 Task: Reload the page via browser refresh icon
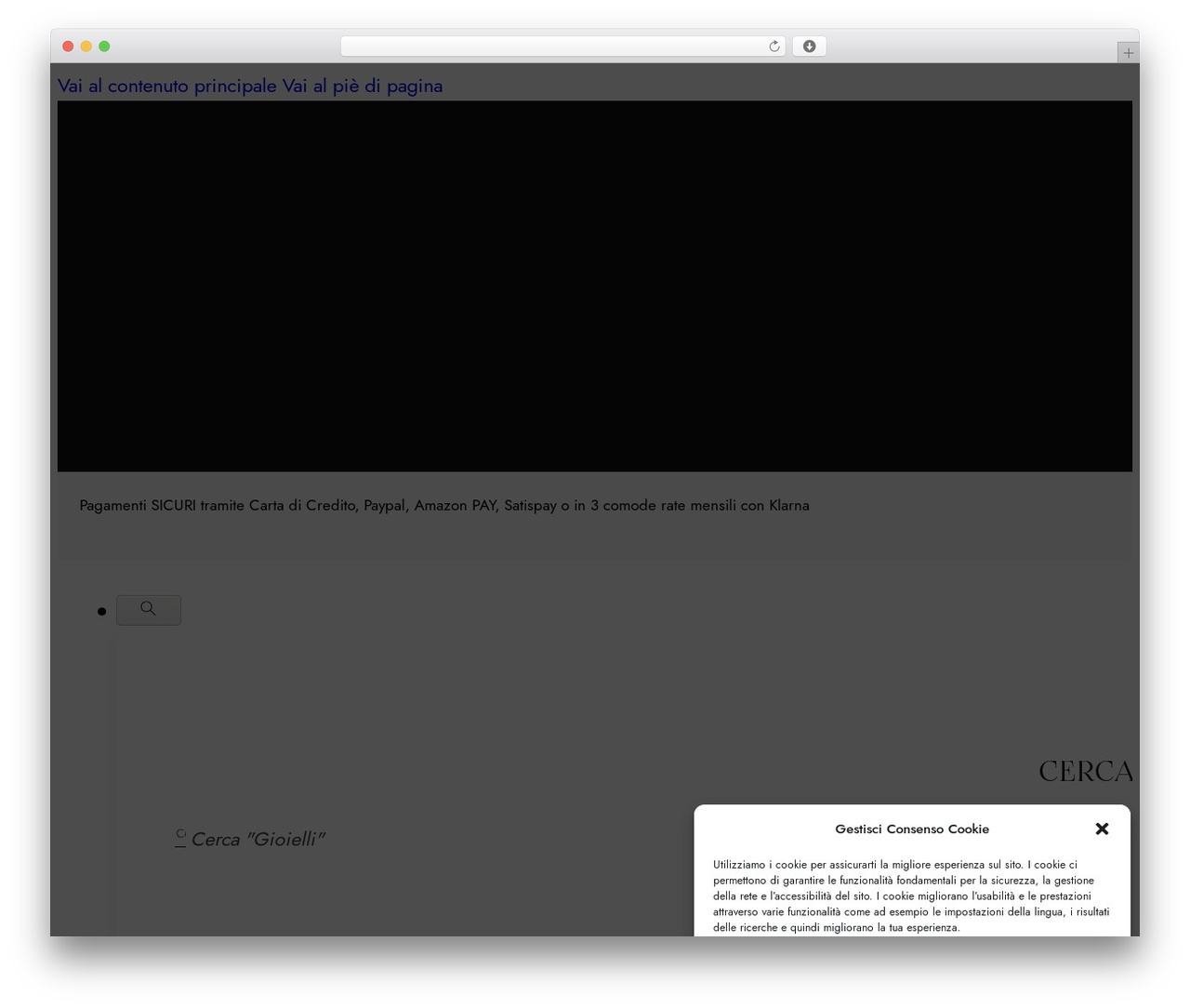click(x=773, y=46)
